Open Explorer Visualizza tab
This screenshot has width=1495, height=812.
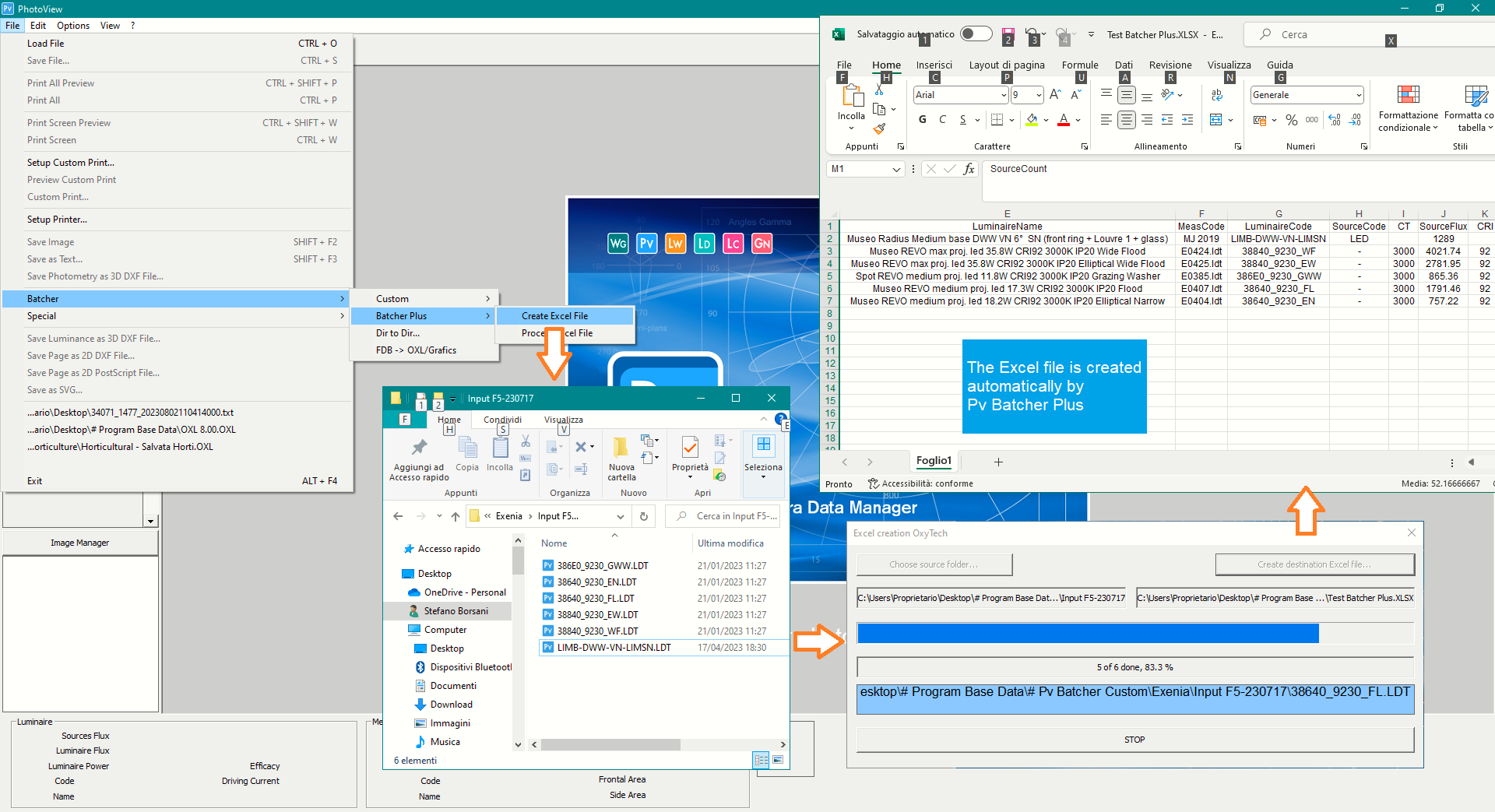[564, 420]
